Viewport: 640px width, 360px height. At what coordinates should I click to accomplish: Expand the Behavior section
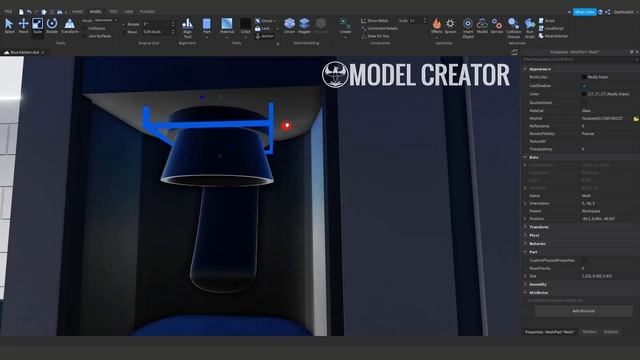(x=525, y=244)
